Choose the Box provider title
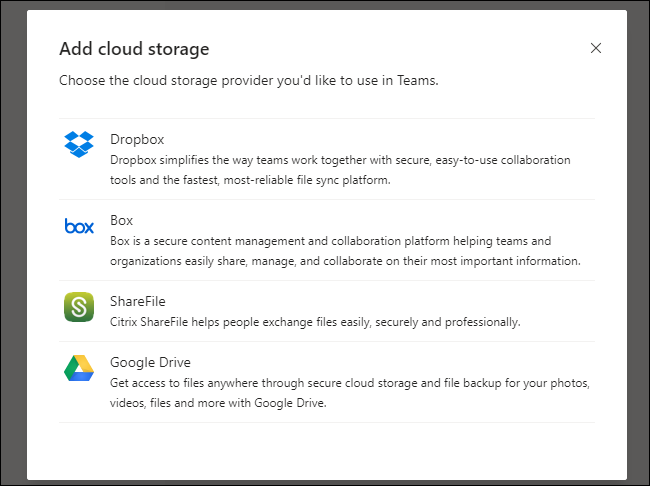This screenshot has height=486, width=650. click(121, 220)
